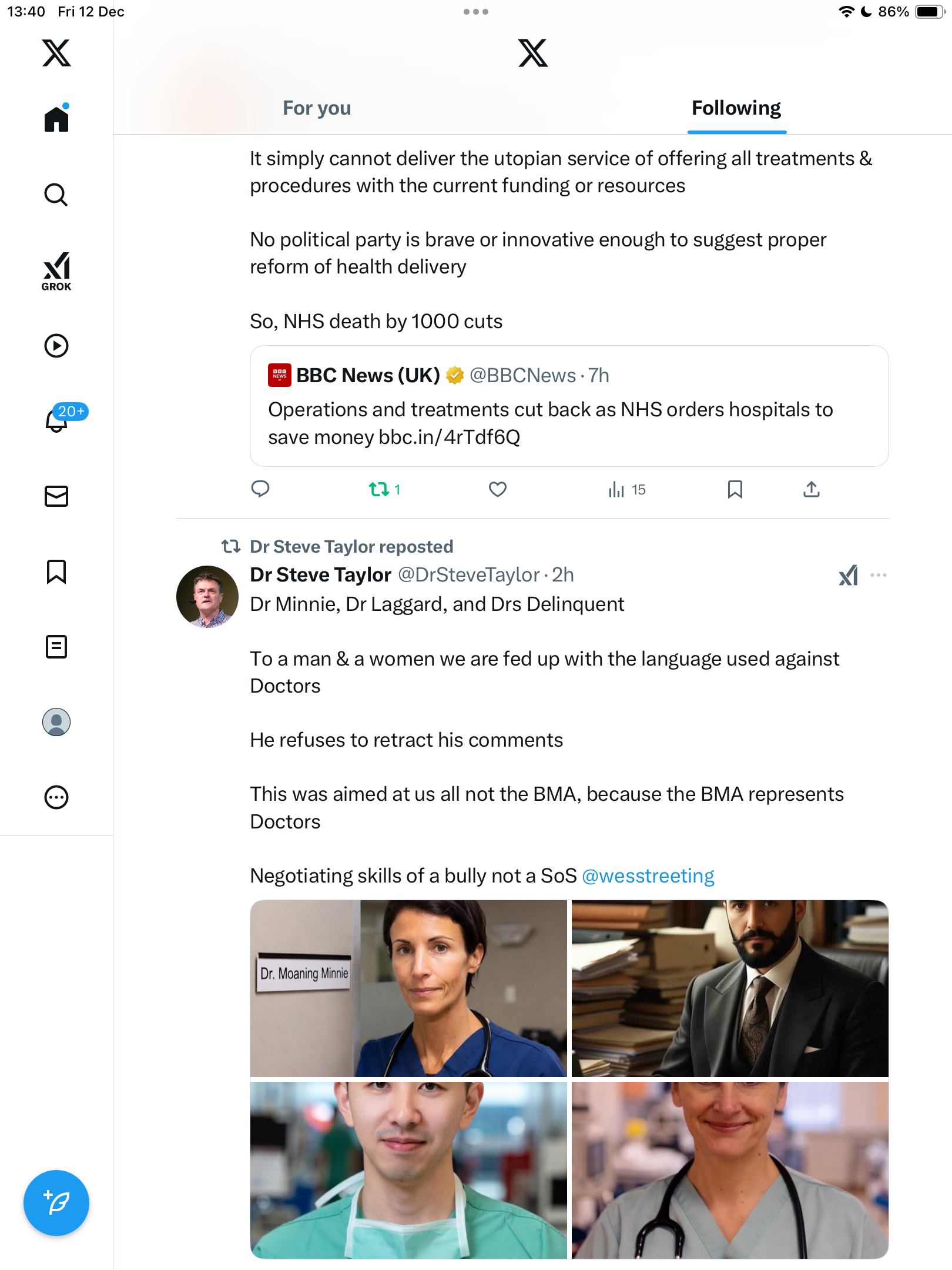The width and height of the screenshot is (952, 1270).
Task: Bookmark the NHS cuts post
Action: tap(735, 489)
